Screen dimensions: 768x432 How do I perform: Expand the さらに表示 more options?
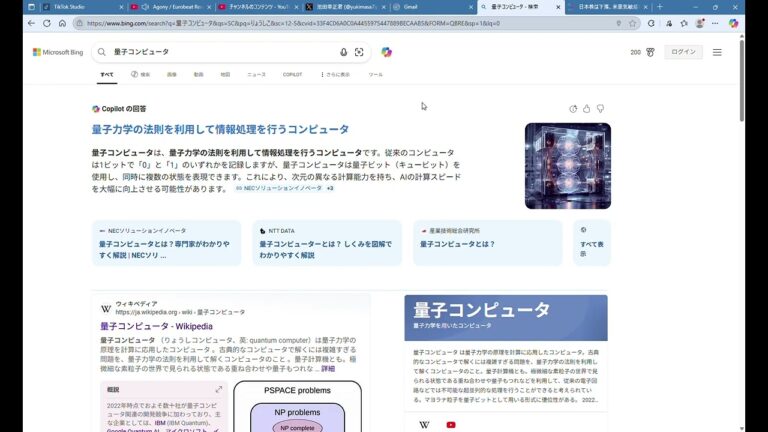[x=336, y=74]
